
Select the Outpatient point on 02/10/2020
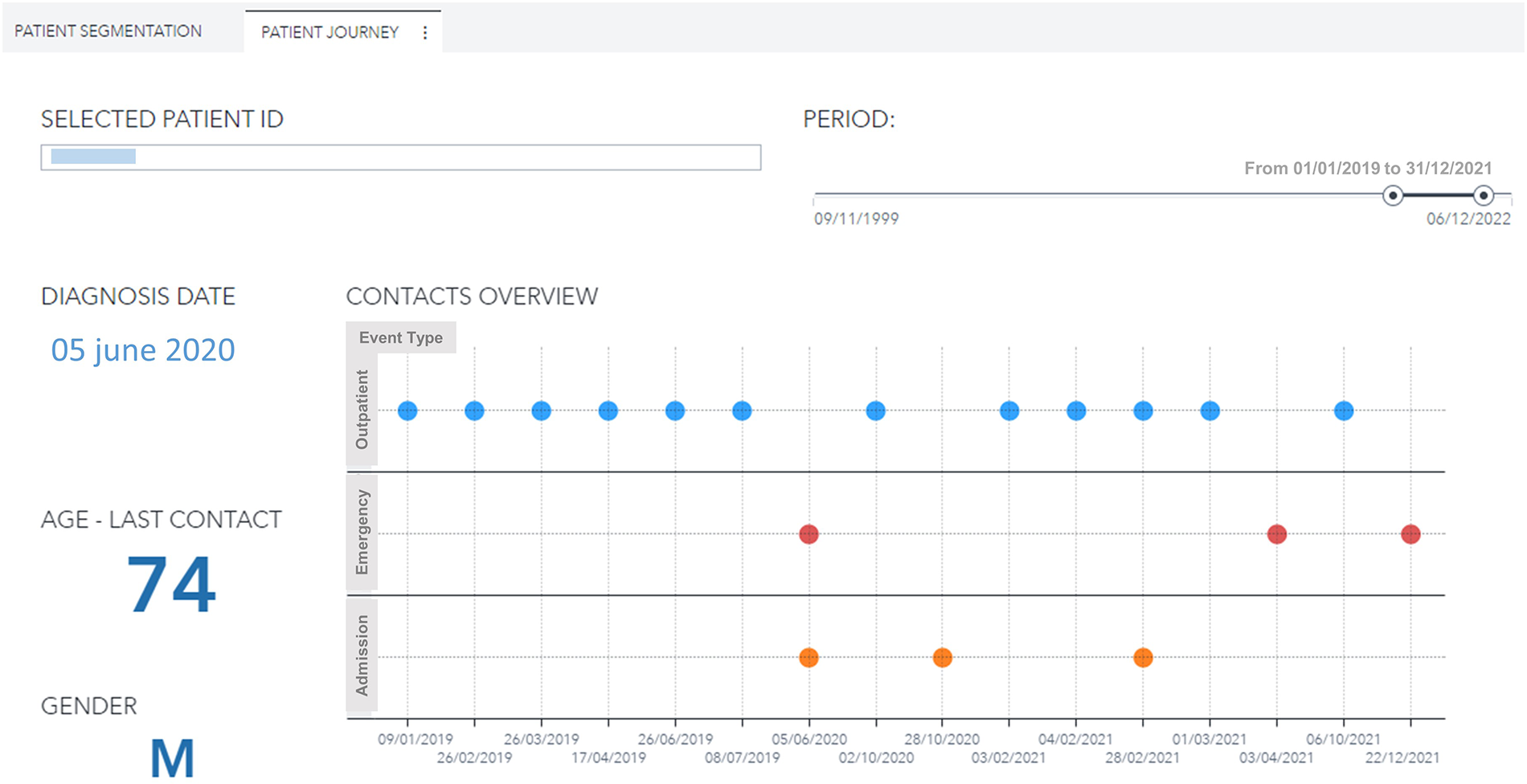click(x=876, y=411)
